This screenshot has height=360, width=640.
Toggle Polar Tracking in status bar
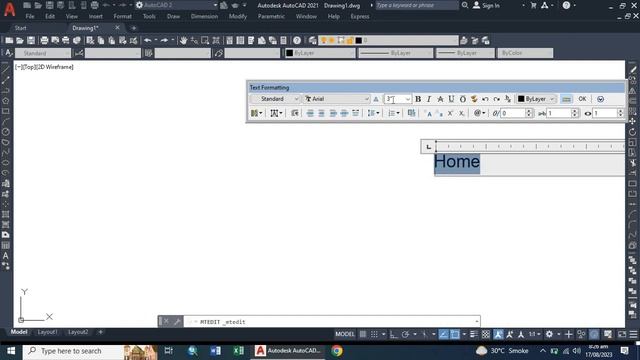(405, 334)
